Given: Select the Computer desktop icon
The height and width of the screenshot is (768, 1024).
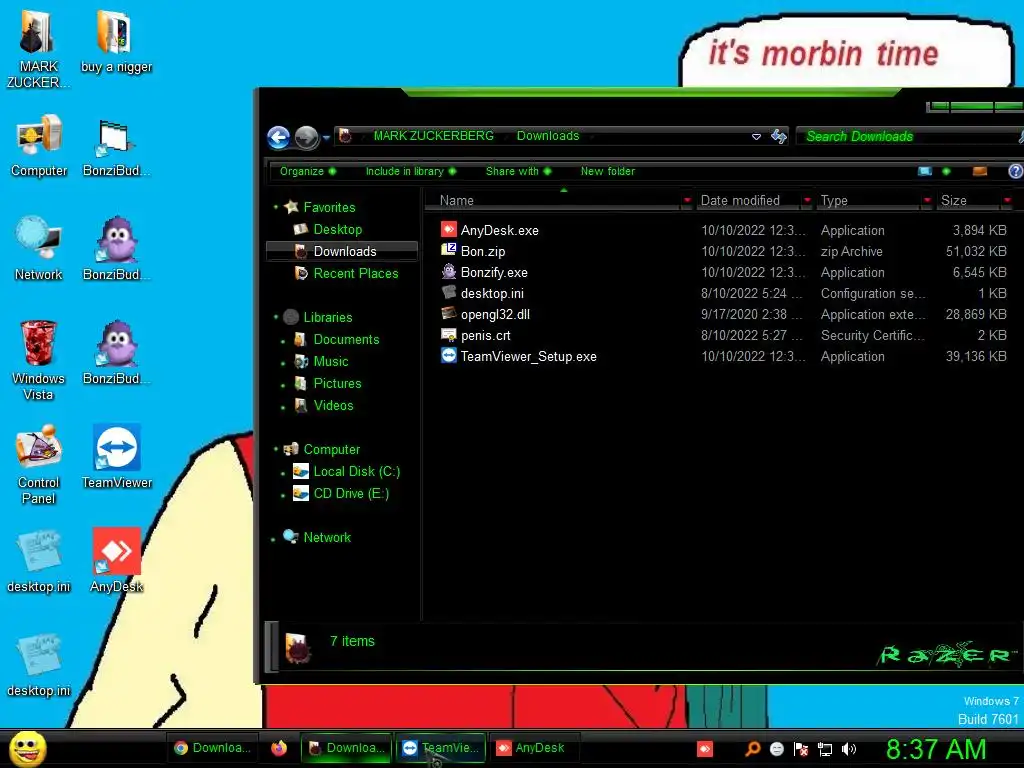Looking at the screenshot, I should point(39,146).
